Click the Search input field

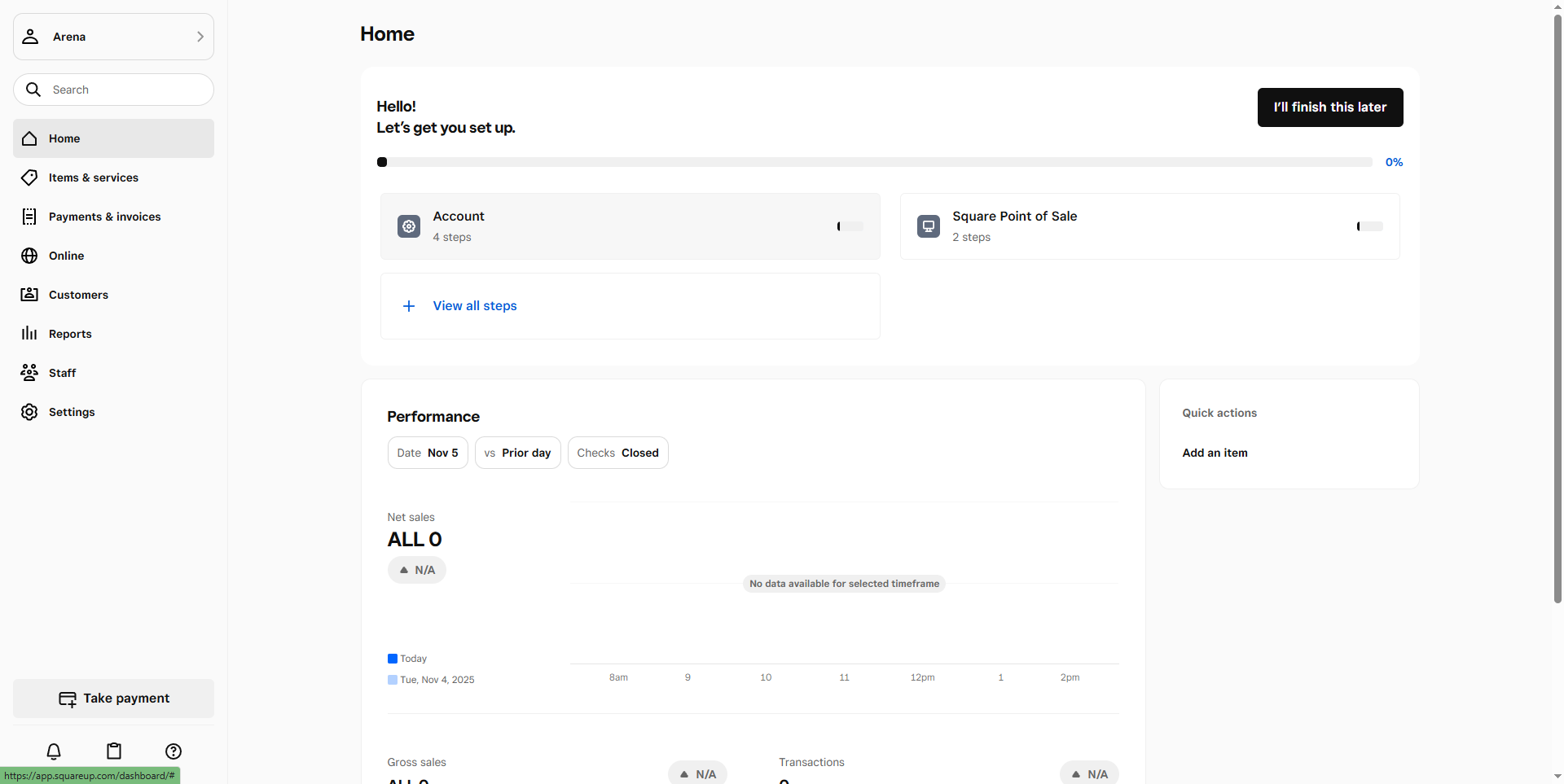click(x=122, y=90)
